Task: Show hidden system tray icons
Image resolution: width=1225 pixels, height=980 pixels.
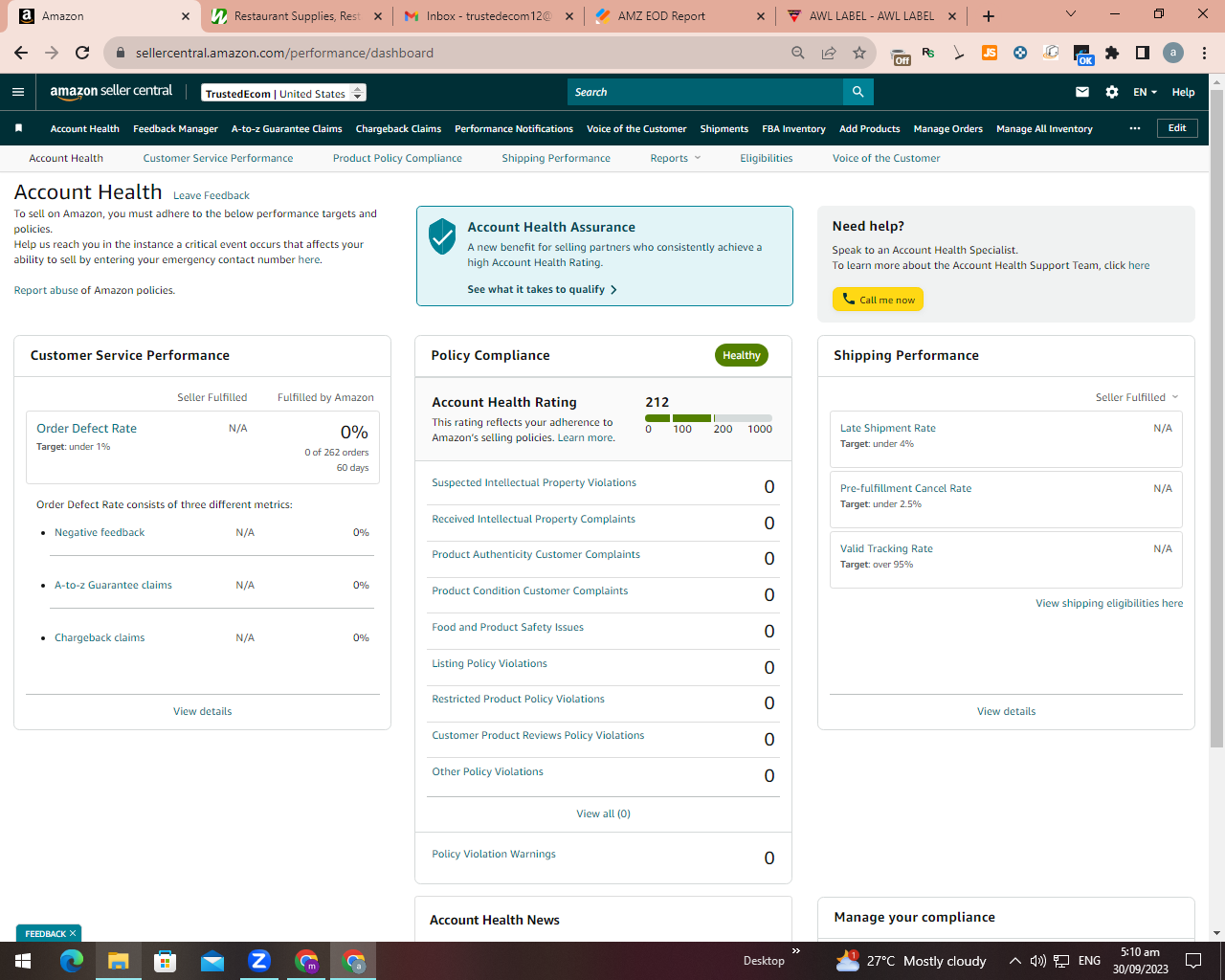Action: click(1014, 961)
